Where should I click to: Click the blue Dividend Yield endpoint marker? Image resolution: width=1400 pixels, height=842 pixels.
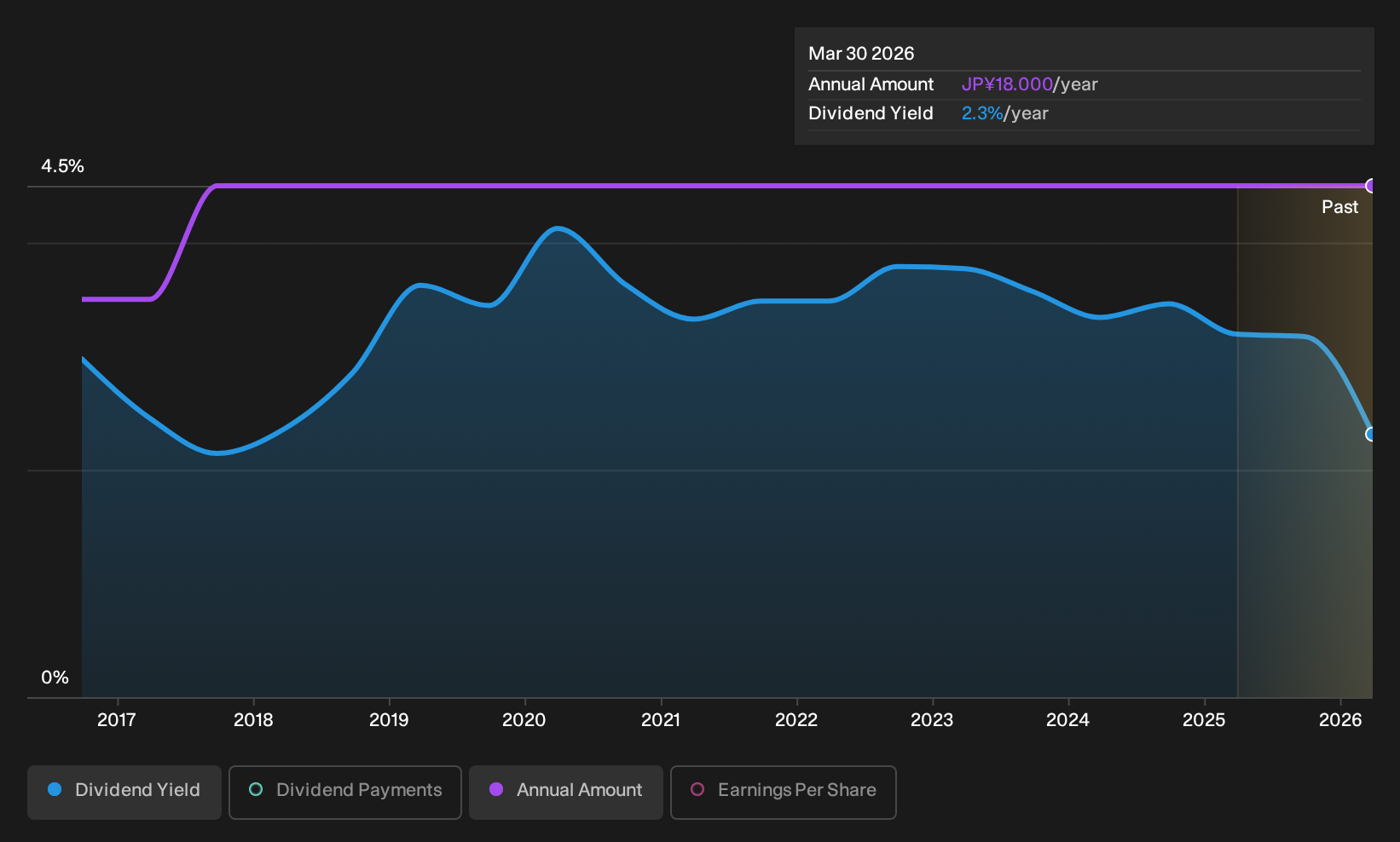[x=1371, y=434]
